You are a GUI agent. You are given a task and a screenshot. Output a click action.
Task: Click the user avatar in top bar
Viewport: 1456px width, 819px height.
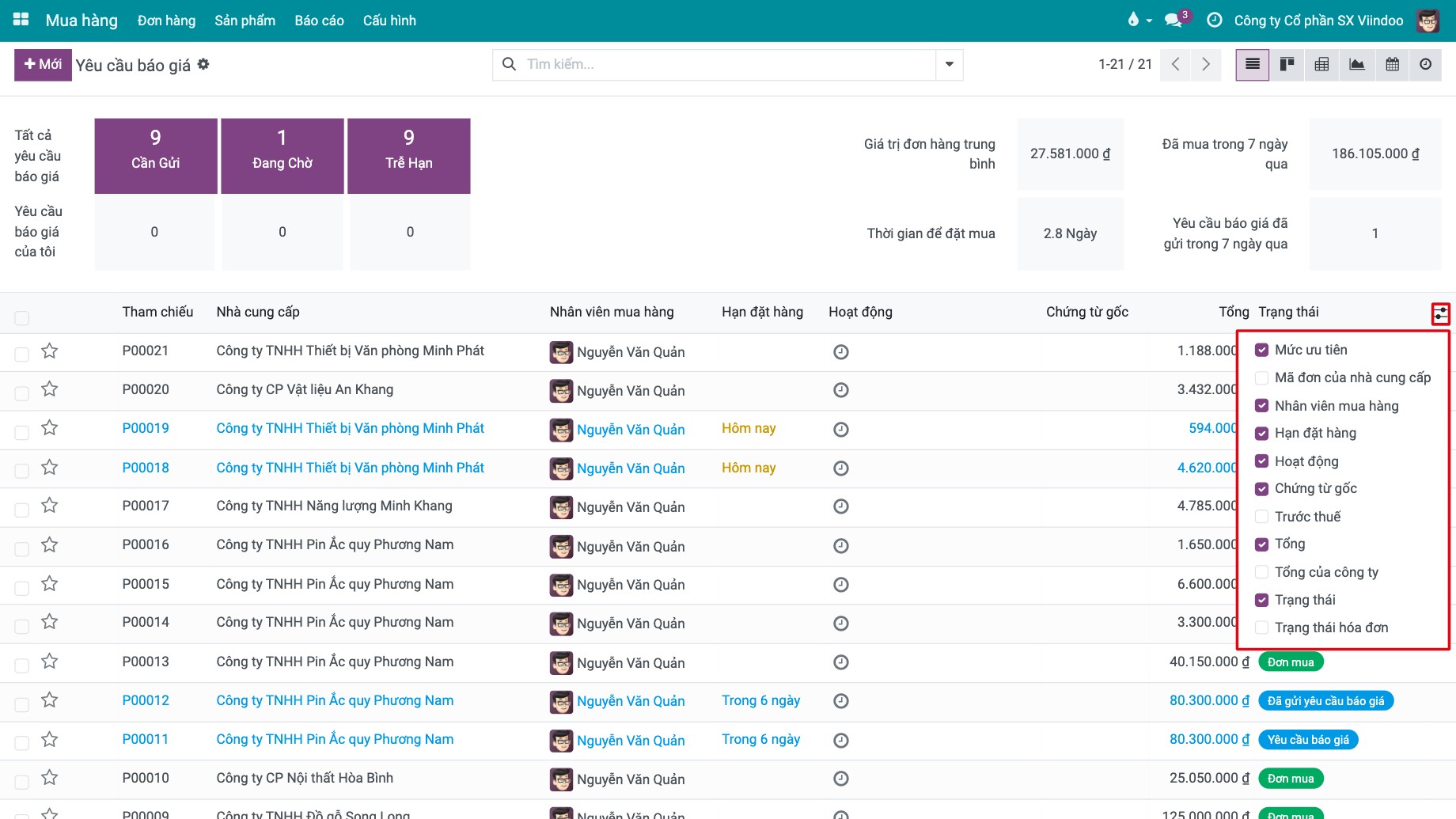click(x=1428, y=21)
